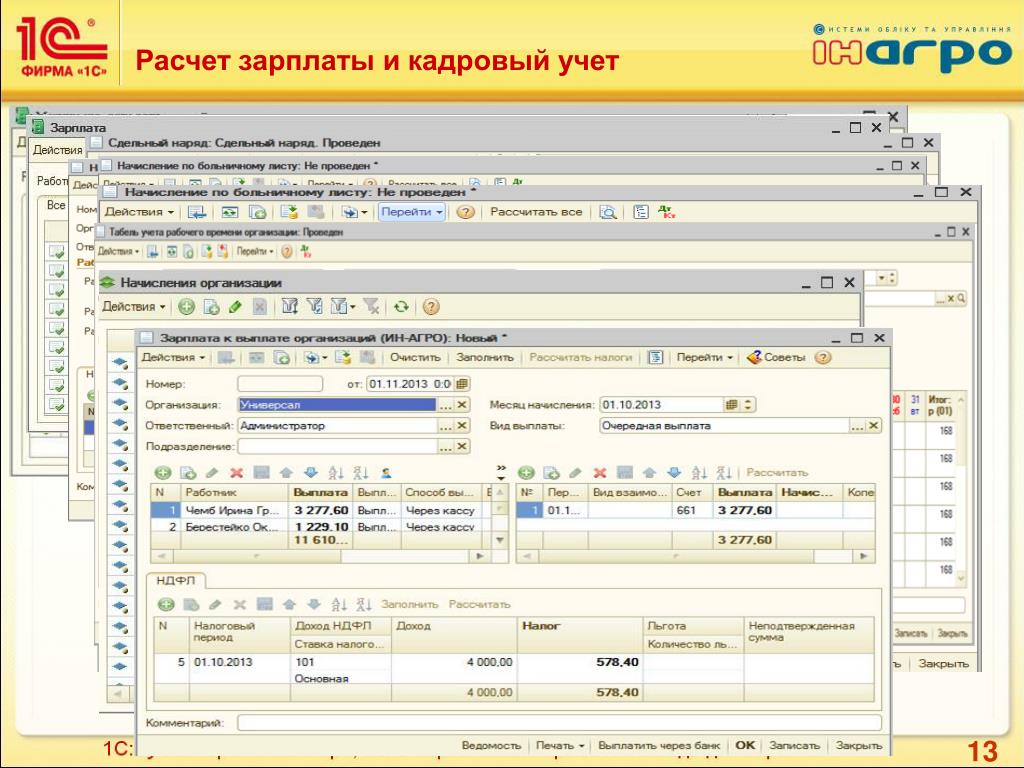Delete the selected row in employees table
1024x768 pixels.
coord(236,473)
